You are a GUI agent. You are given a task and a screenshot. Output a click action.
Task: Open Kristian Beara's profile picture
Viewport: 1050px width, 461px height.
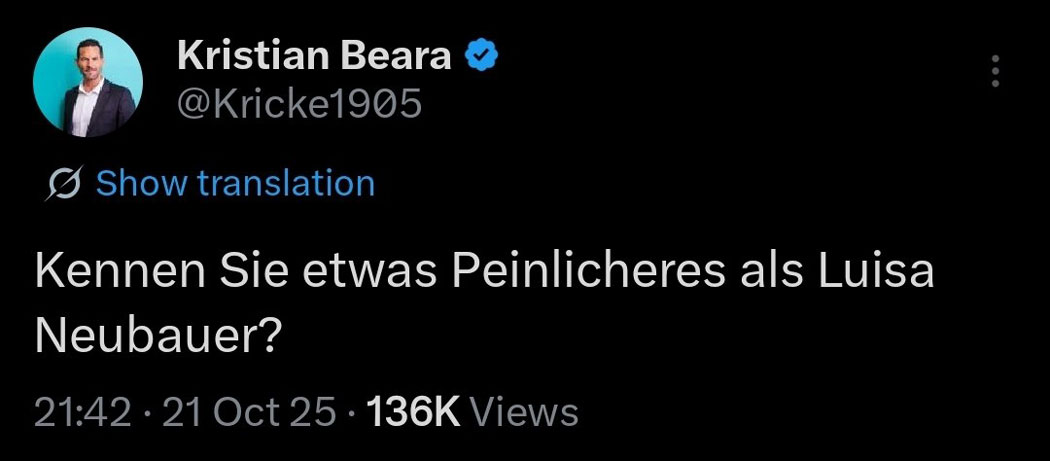[88, 82]
